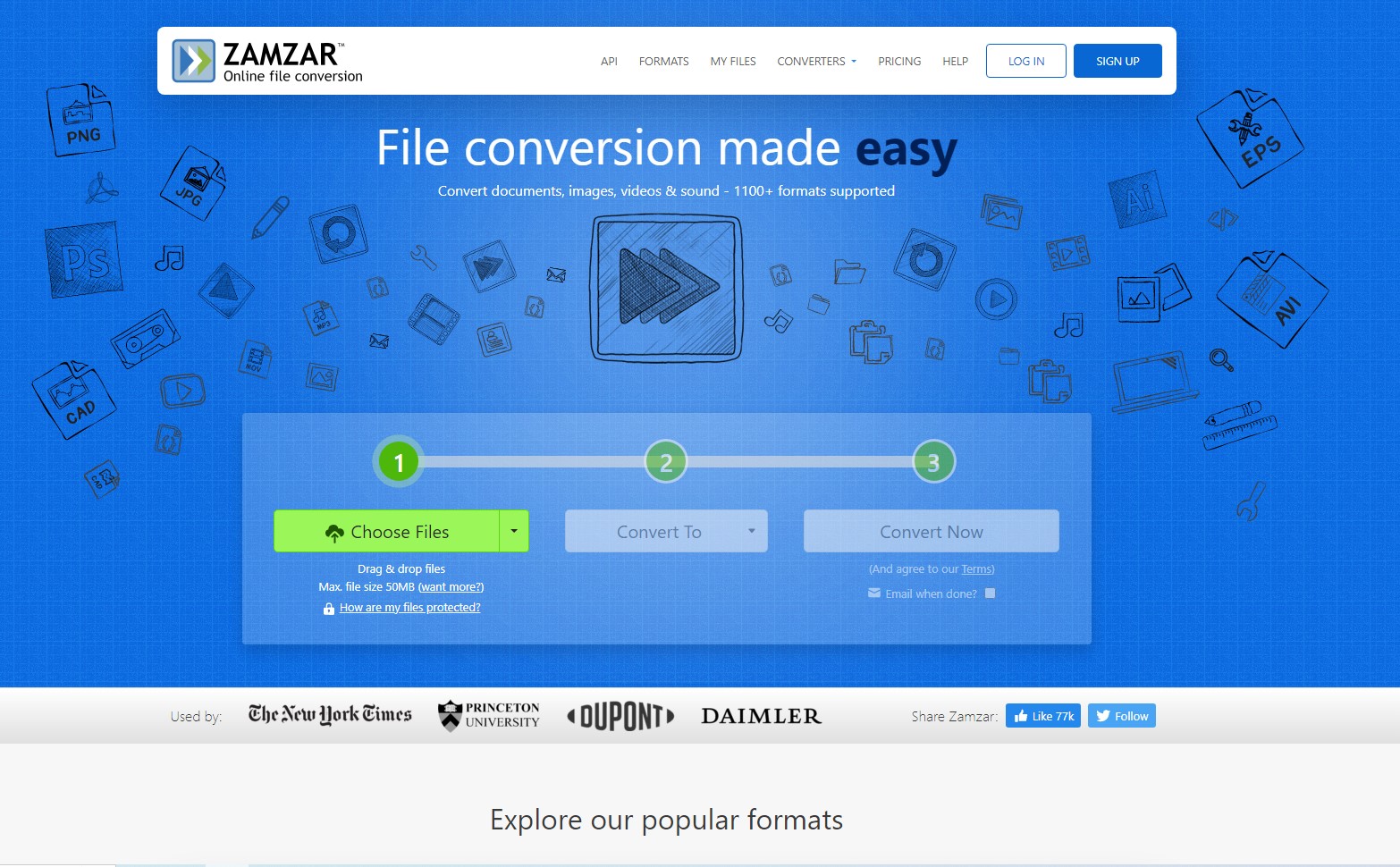Expand the CONVERTERS dropdown menu

click(x=816, y=62)
